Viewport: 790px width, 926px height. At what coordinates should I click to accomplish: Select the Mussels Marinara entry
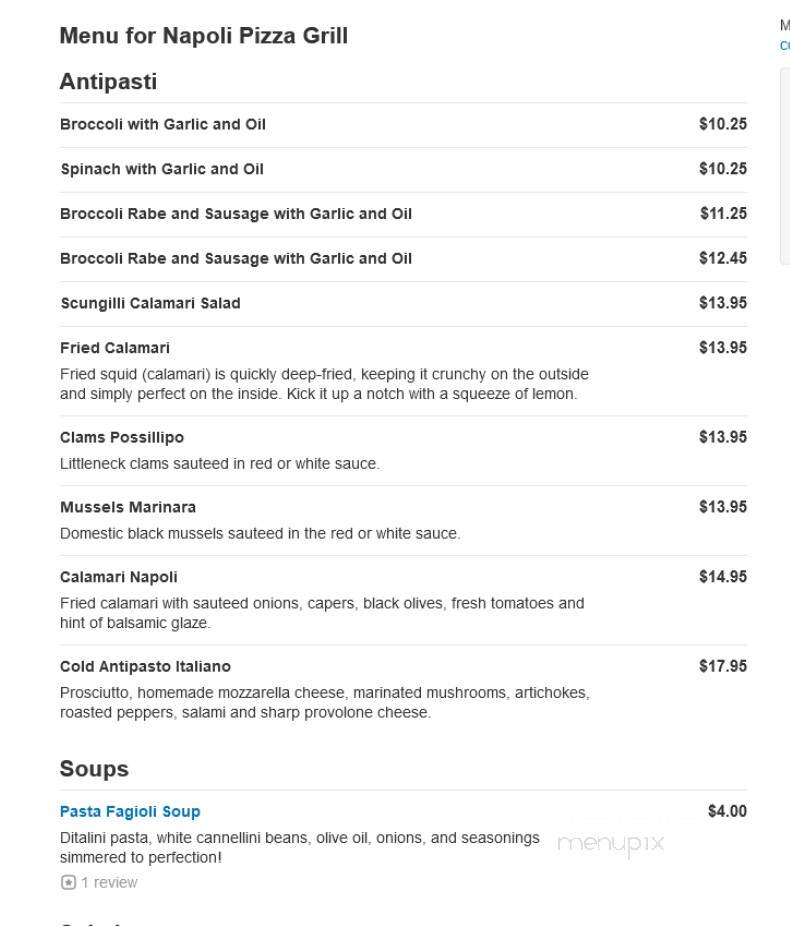(128, 507)
